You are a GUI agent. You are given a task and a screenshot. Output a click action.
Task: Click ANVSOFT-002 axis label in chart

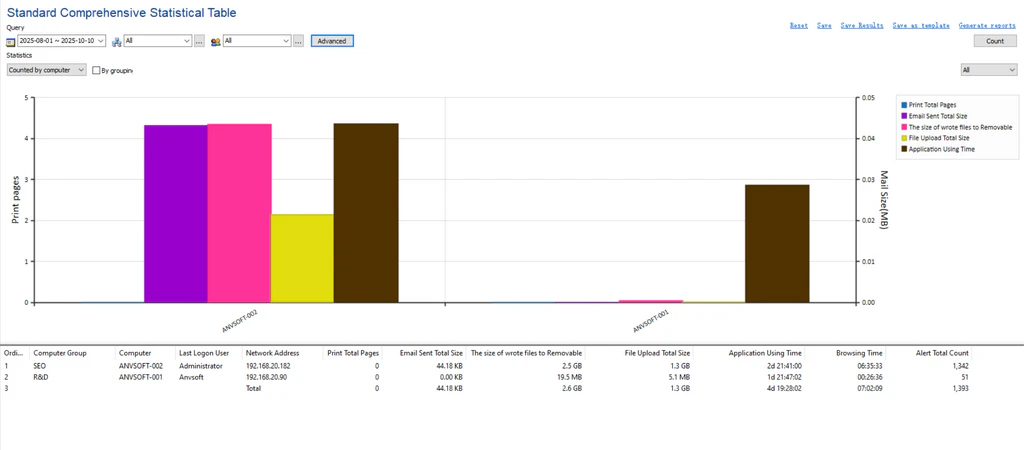click(240, 321)
